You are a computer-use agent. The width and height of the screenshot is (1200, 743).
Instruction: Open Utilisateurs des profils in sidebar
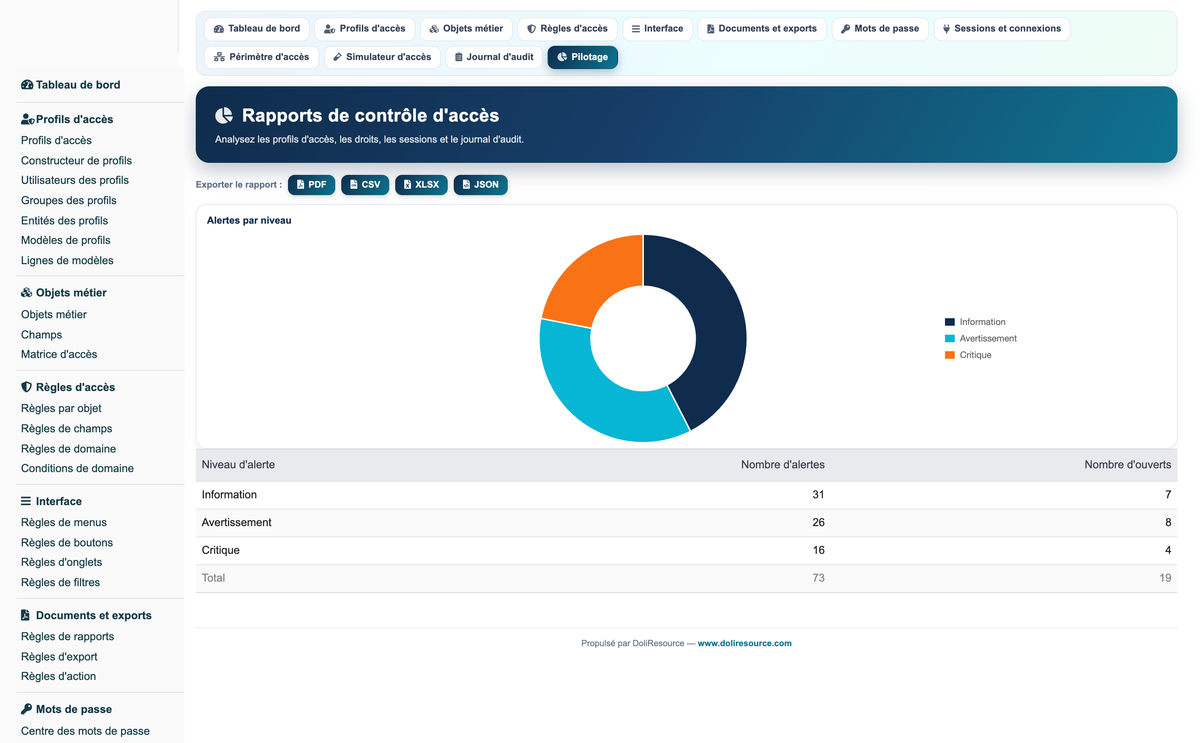[x=75, y=180]
